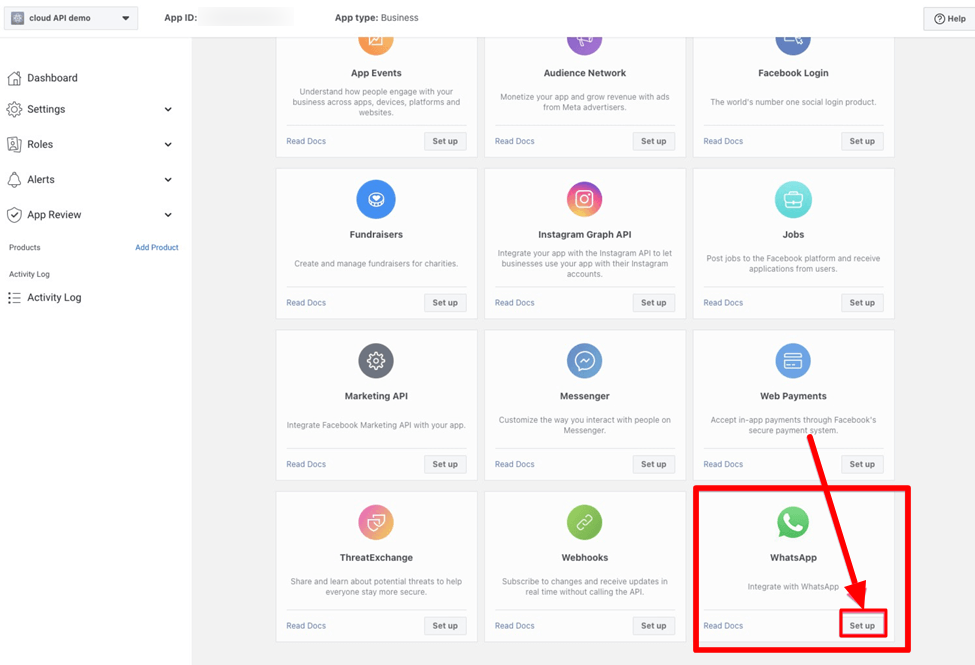
Task: Expand the App Review menu chevron
Action: [x=168, y=215]
